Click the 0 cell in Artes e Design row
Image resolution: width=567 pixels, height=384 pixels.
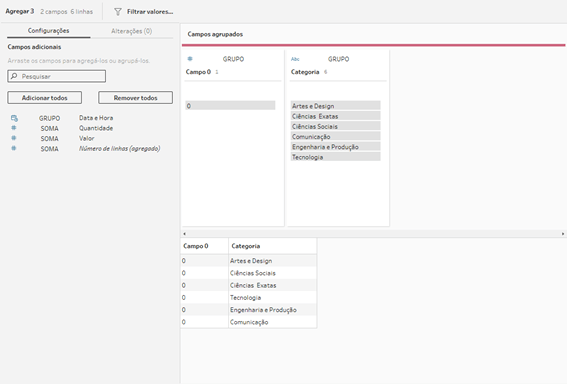(204, 261)
